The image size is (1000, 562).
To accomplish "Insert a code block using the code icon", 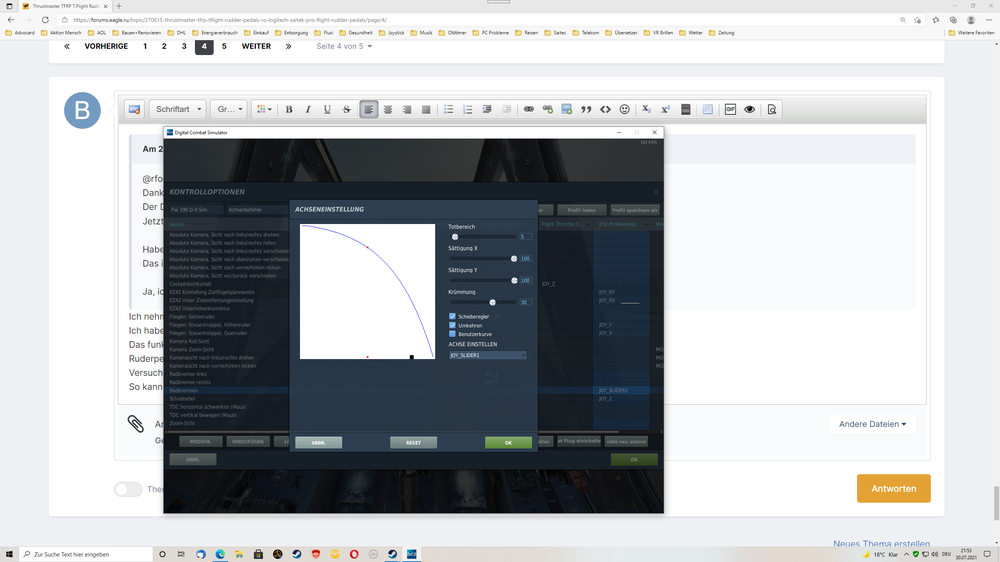I will (x=605, y=110).
